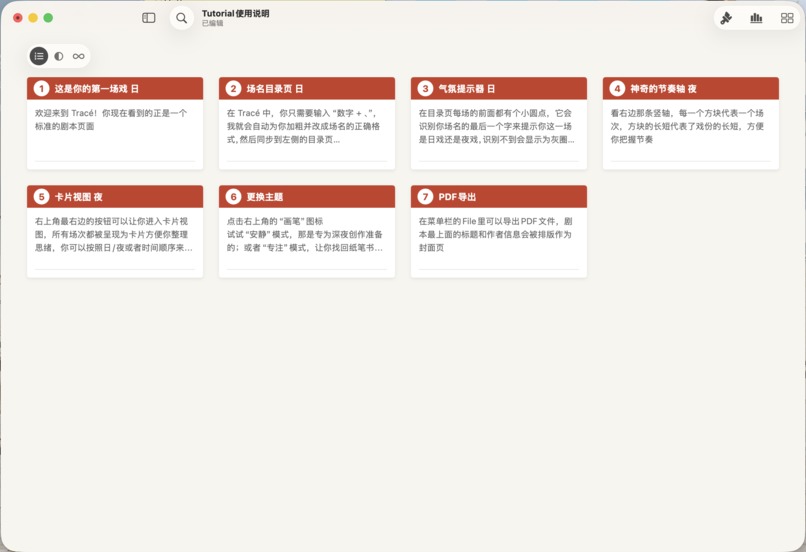
Task: Open scene card 更换主题
Action: pos(307,231)
